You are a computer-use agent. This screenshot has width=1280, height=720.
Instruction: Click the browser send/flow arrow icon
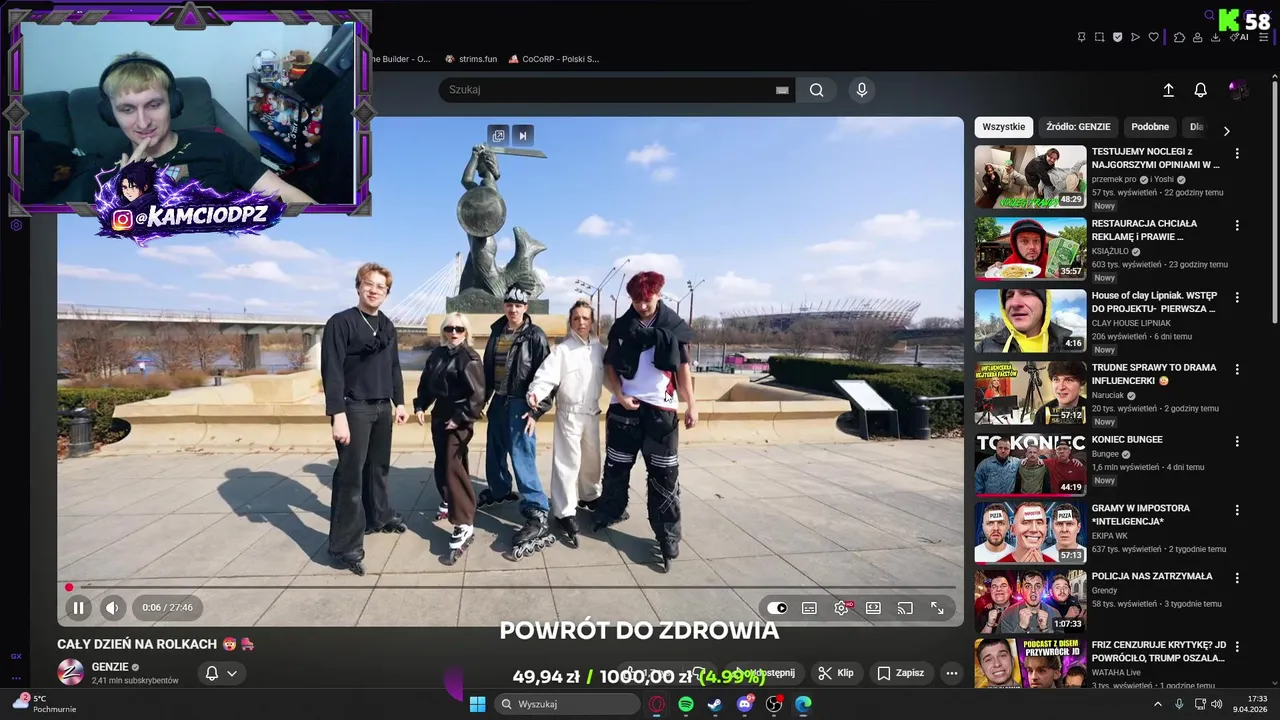point(1135,37)
